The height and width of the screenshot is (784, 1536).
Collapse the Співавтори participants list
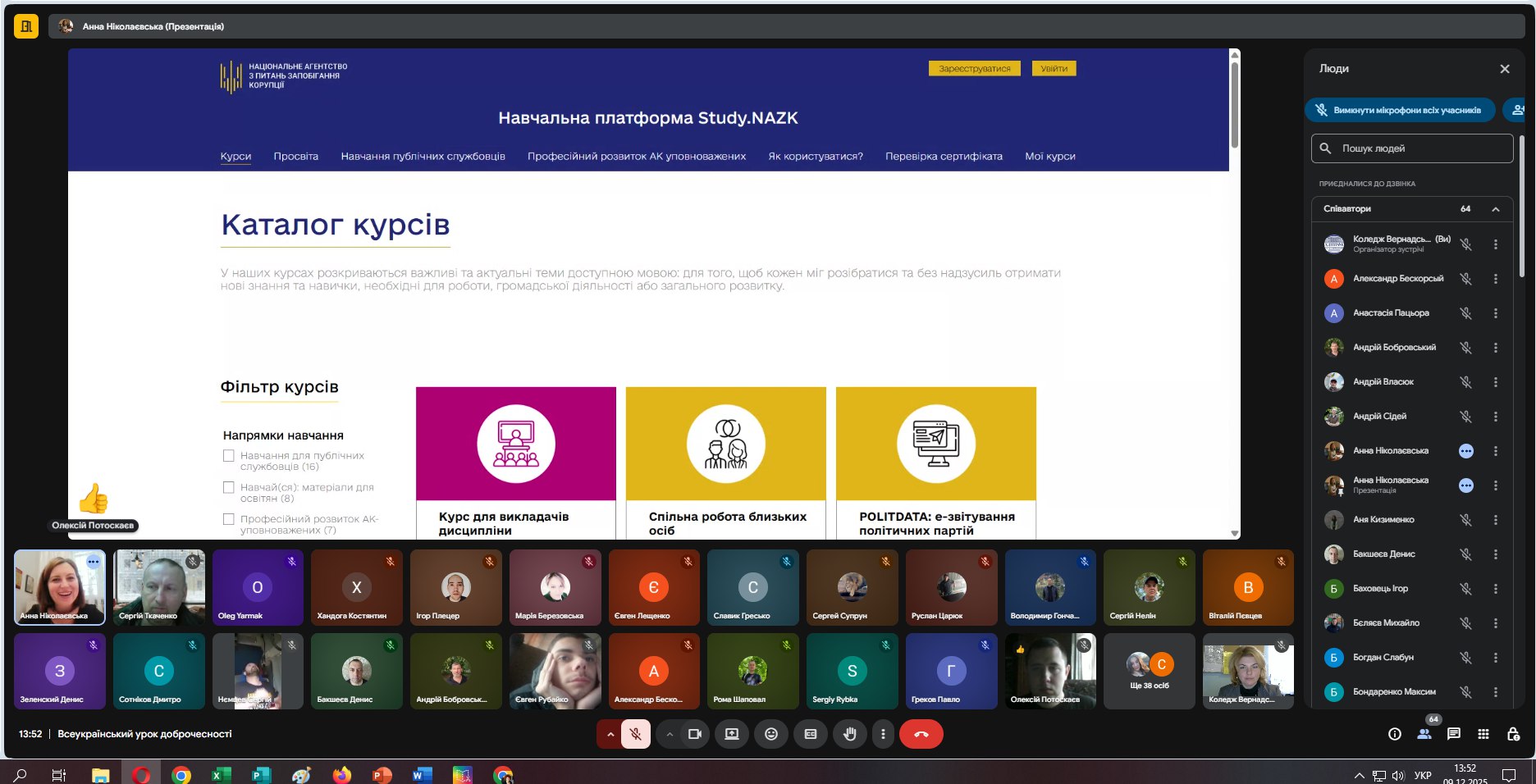[x=1495, y=209]
